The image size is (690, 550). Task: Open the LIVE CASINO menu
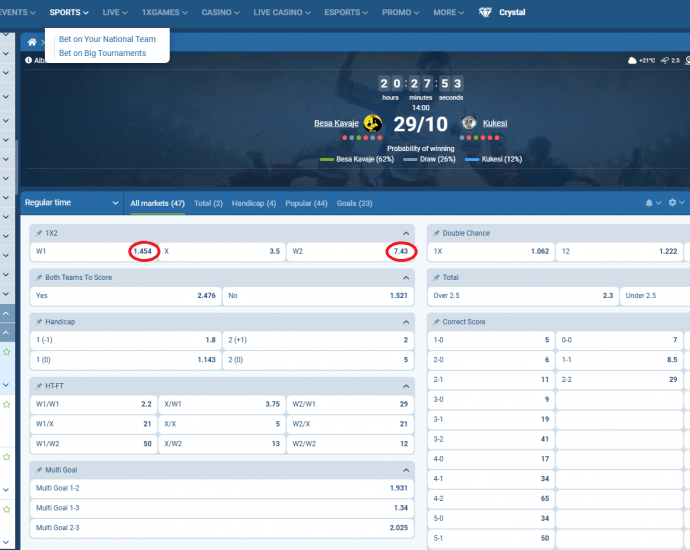(x=282, y=12)
